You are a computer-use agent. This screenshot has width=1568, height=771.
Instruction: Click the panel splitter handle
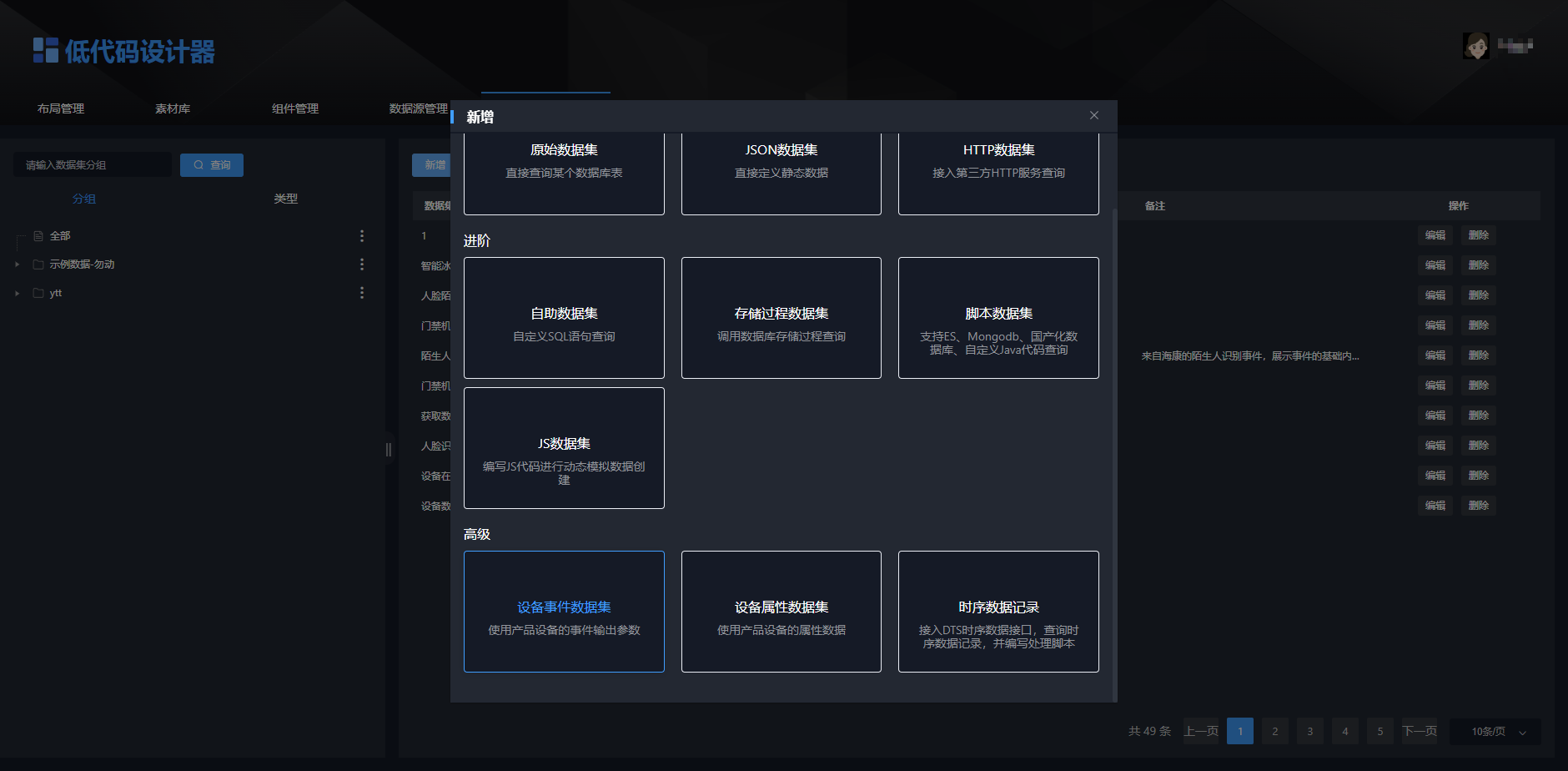[389, 450]
